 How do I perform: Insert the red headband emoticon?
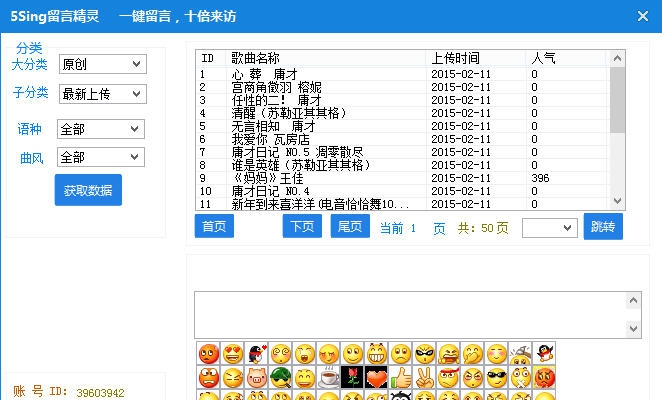(449, 378)
